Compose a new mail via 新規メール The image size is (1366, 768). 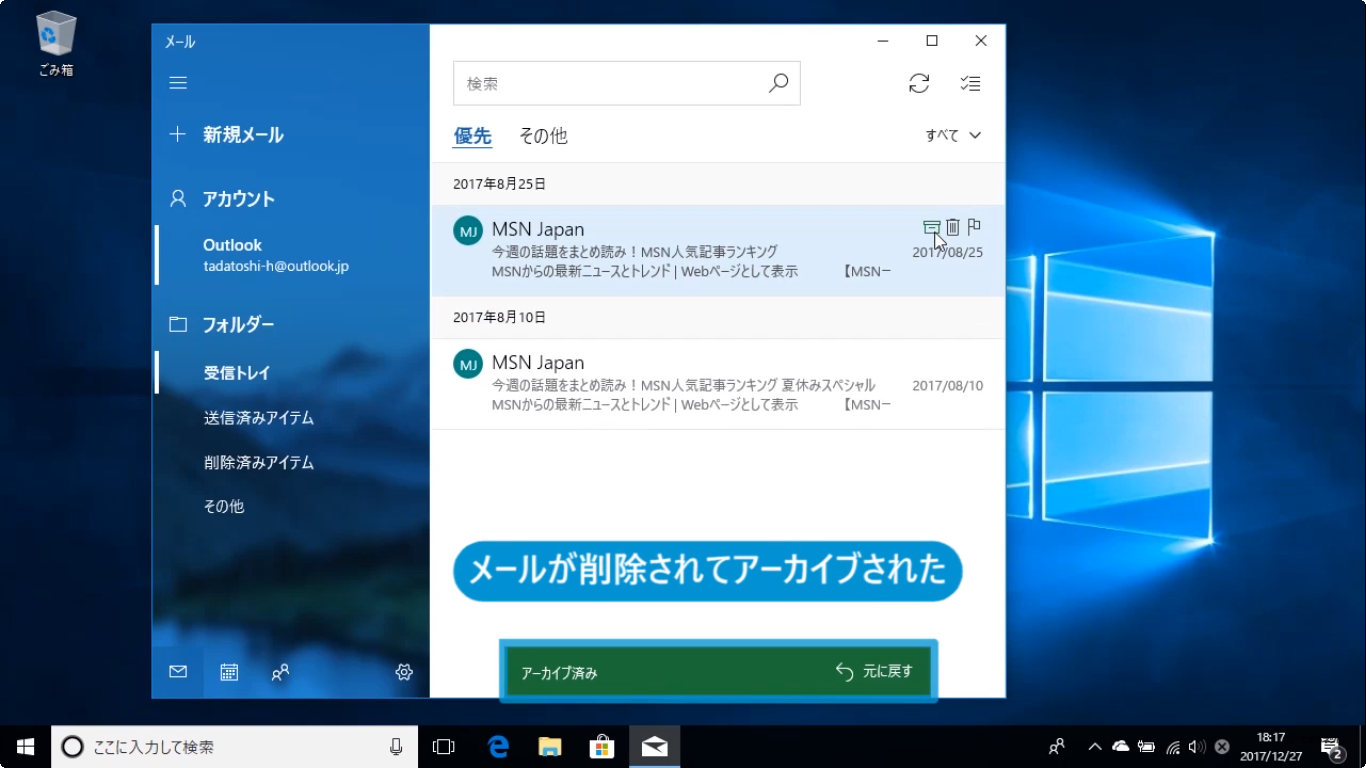click(227, 135)
